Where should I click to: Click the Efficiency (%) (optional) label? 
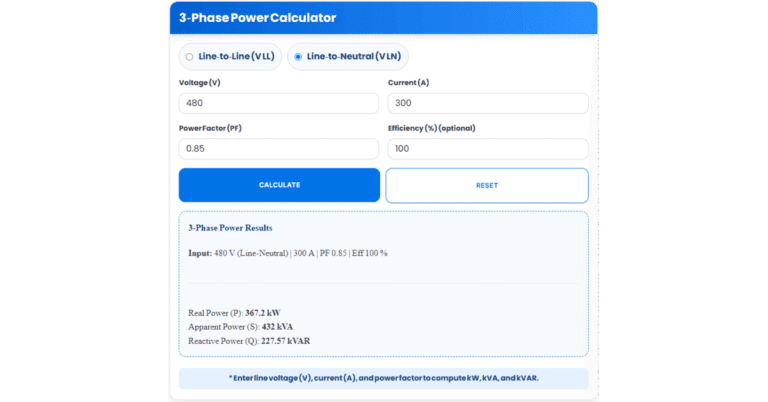(432, 128)
